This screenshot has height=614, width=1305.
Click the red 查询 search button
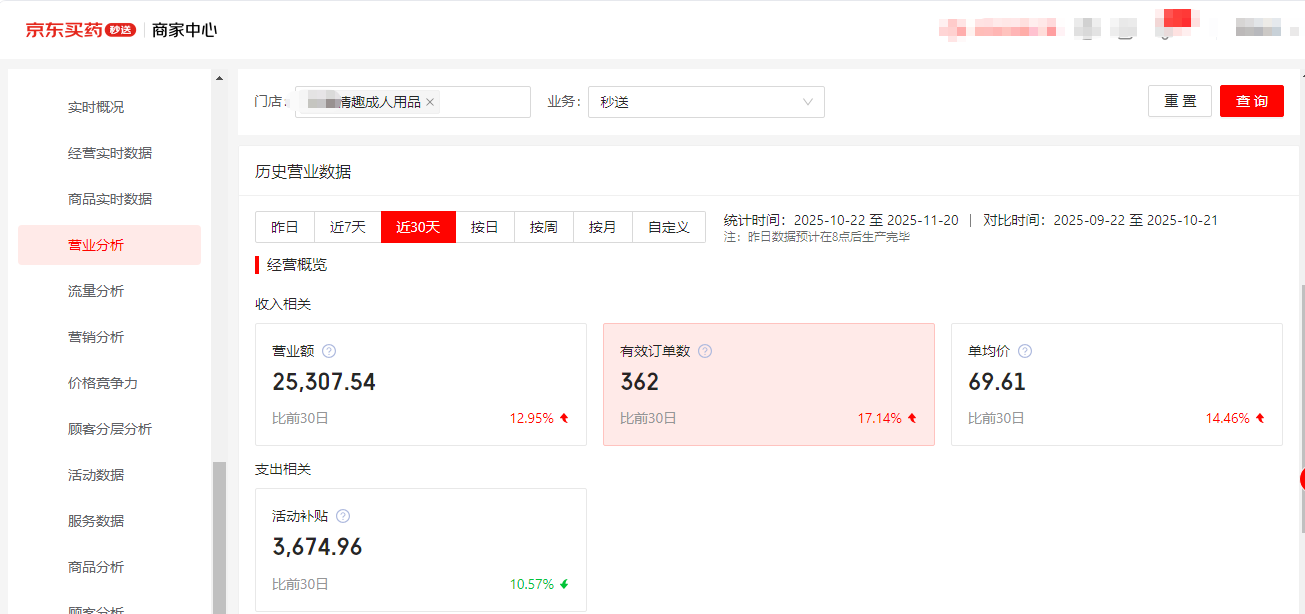pos(1251,101)
